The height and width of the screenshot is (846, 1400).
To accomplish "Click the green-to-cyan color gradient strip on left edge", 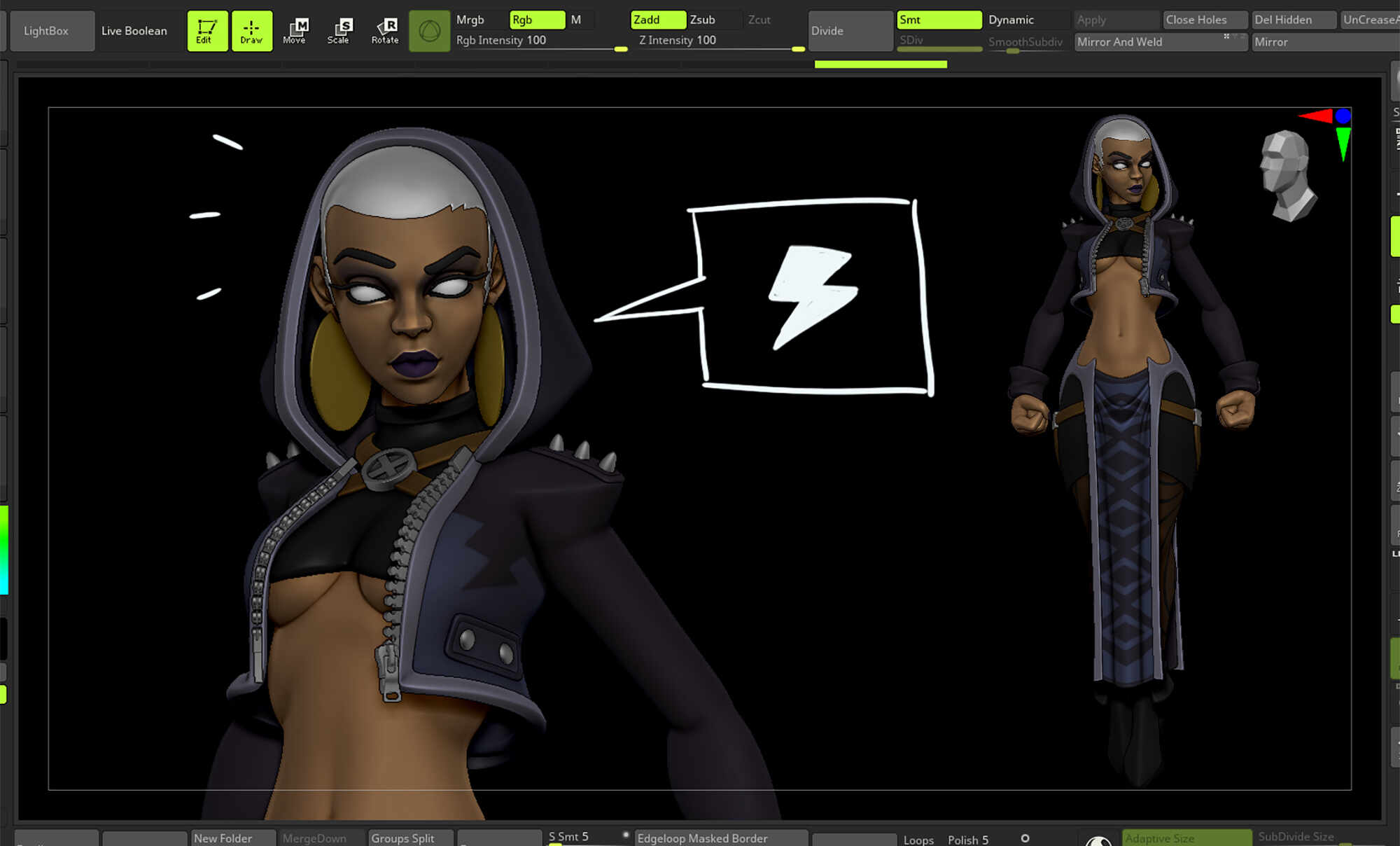I will click(x=4, y=550).
